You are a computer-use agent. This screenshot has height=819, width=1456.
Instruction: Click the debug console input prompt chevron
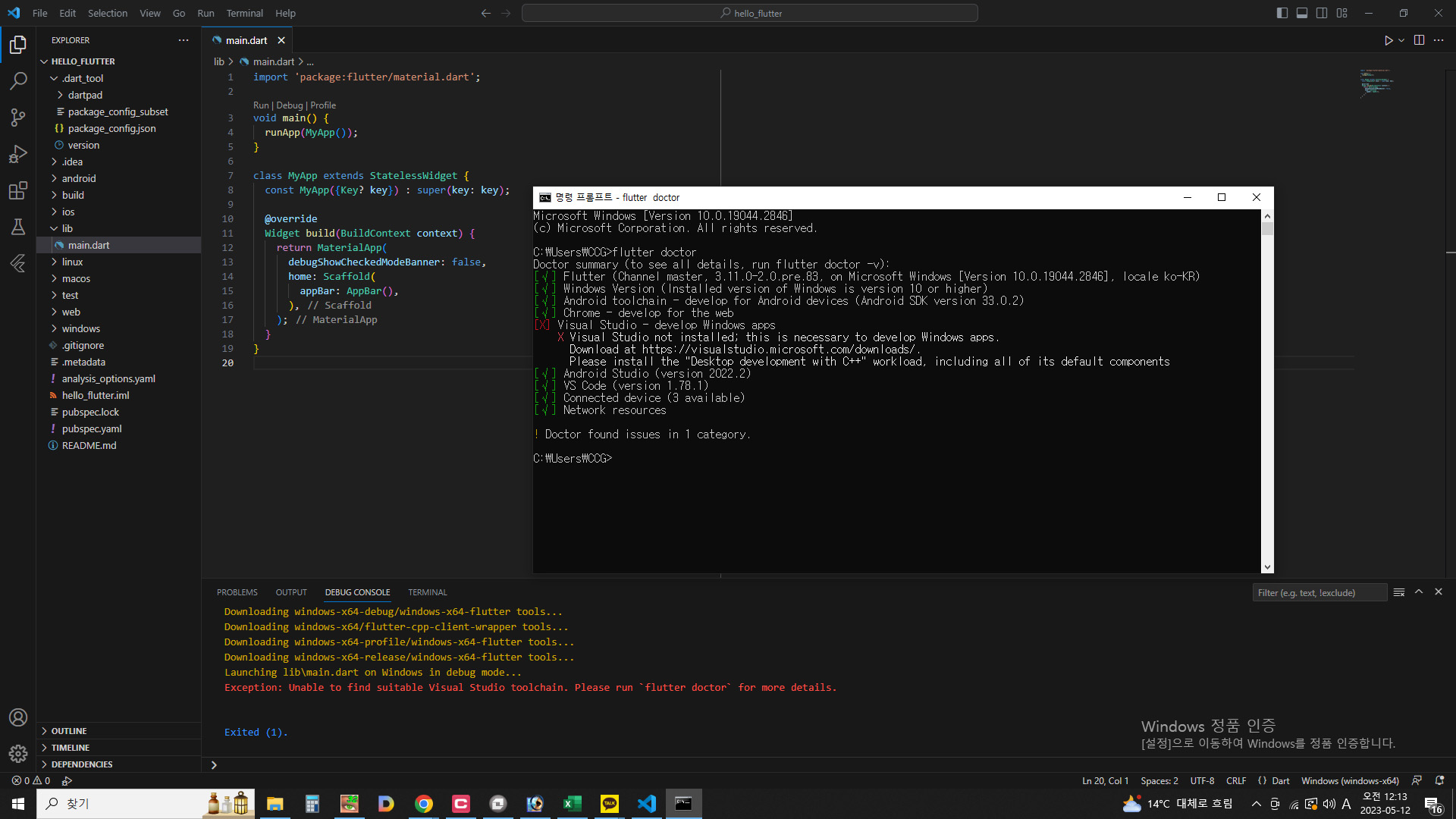pyautogui.click(x=214, y=764)
